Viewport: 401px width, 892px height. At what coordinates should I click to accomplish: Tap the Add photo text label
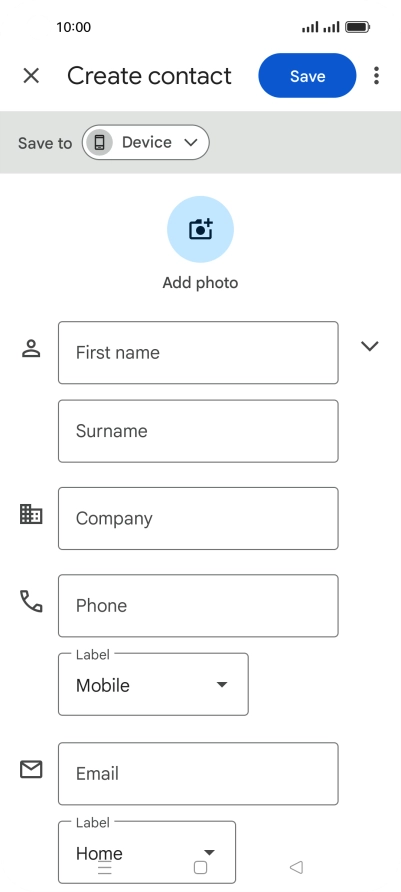(200, 283)
